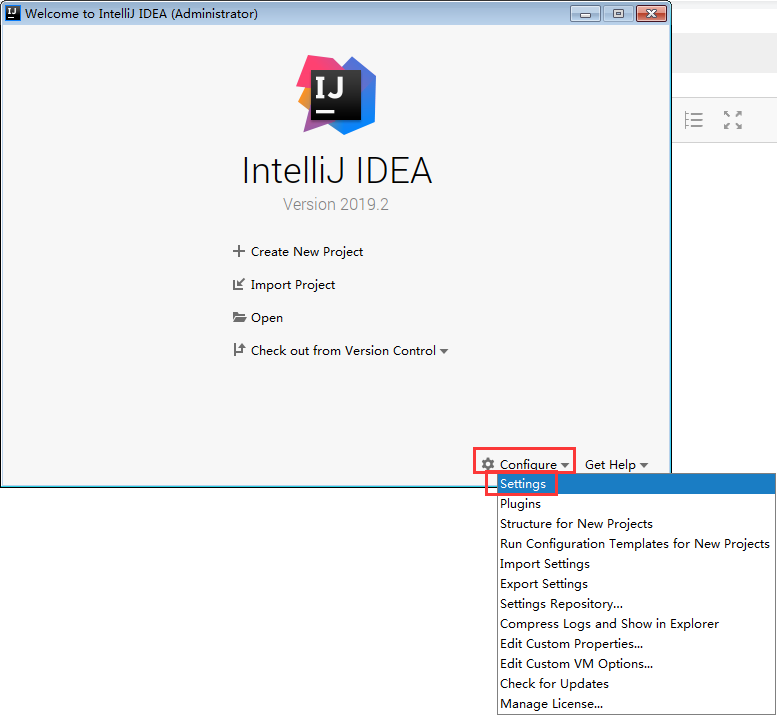Click the IntelliJ IDEA heading text
The width and height of the screenshot is (777, 717).
click(336, 170)
